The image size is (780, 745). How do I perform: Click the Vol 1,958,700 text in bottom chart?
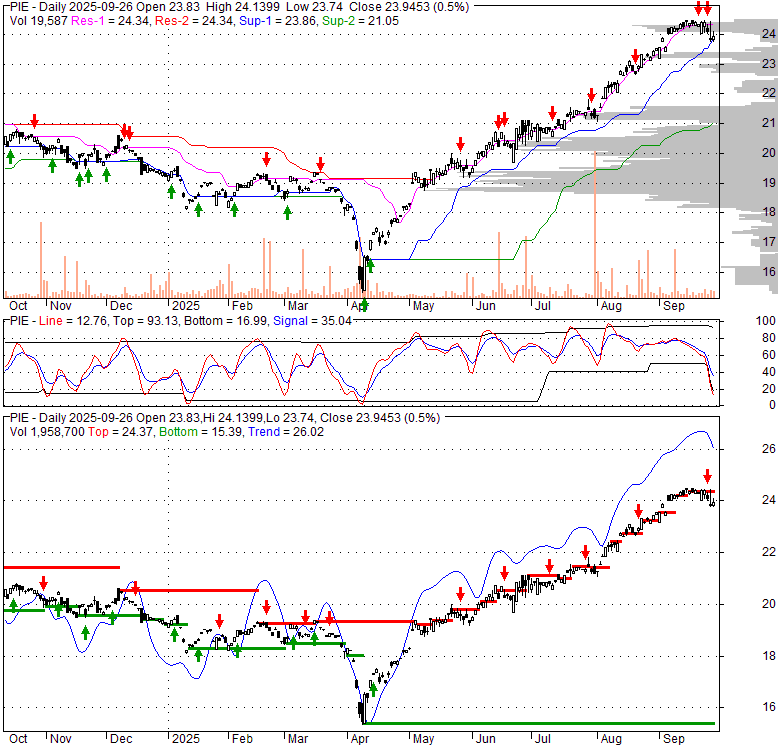[x=47, y=432]
